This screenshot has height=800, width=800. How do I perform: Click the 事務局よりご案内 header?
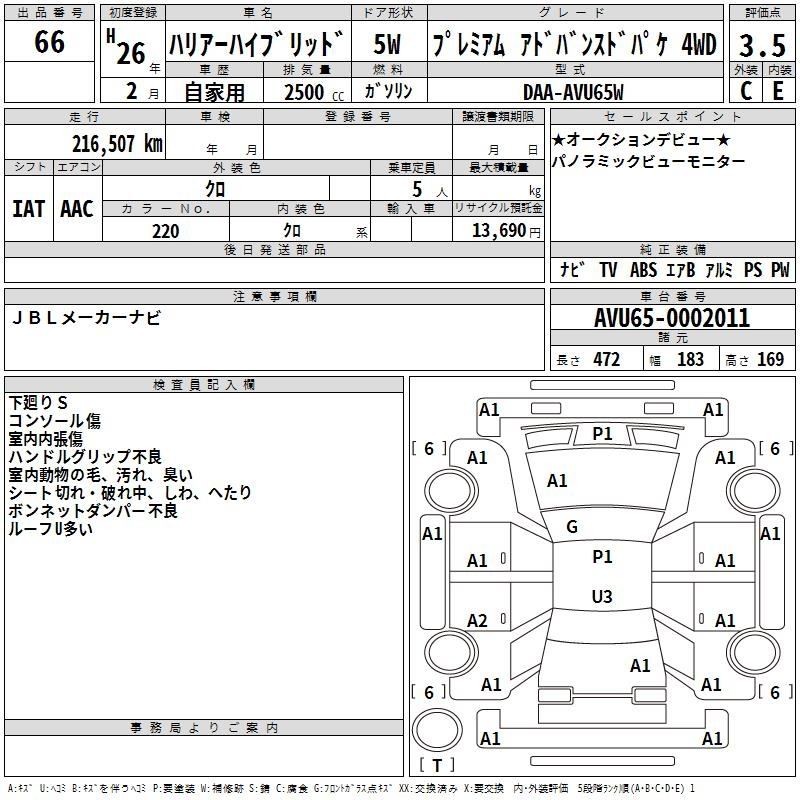pyautogui.click(x=204, y=728)
